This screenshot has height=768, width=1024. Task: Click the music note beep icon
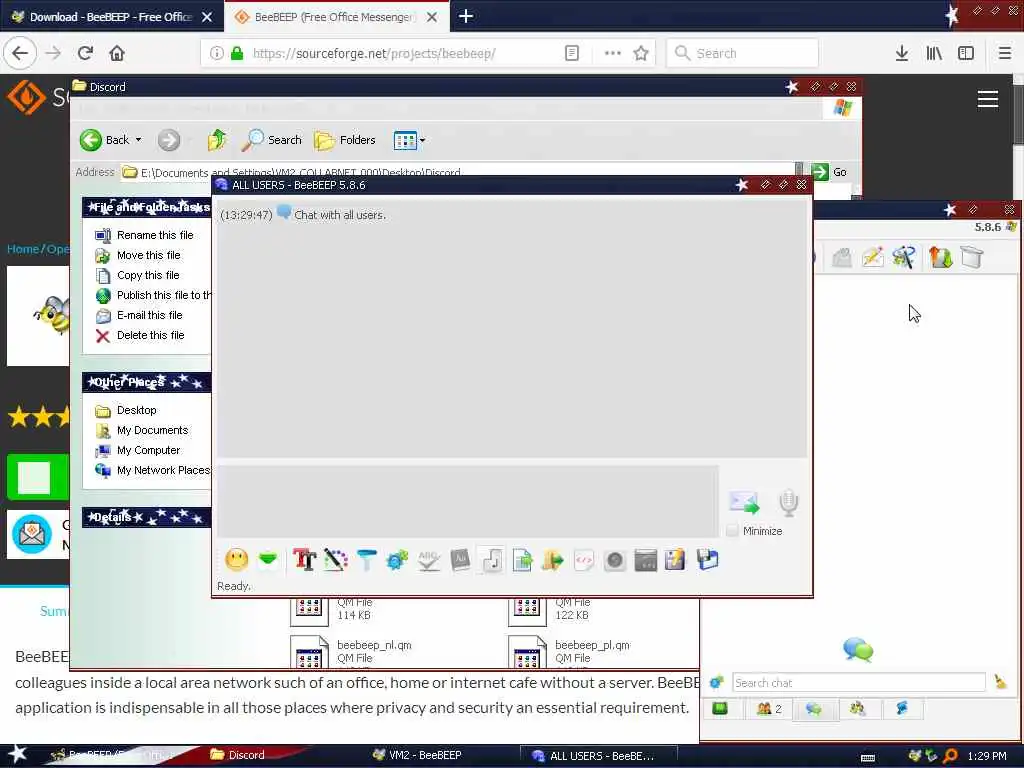tap(491, 560)
